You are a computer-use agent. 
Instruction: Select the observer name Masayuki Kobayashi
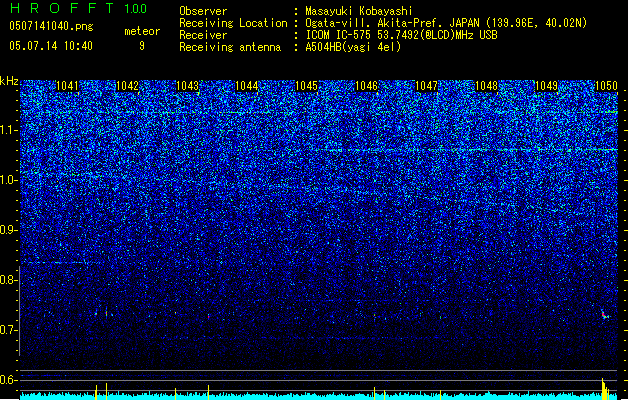click(x=359, y=11)
